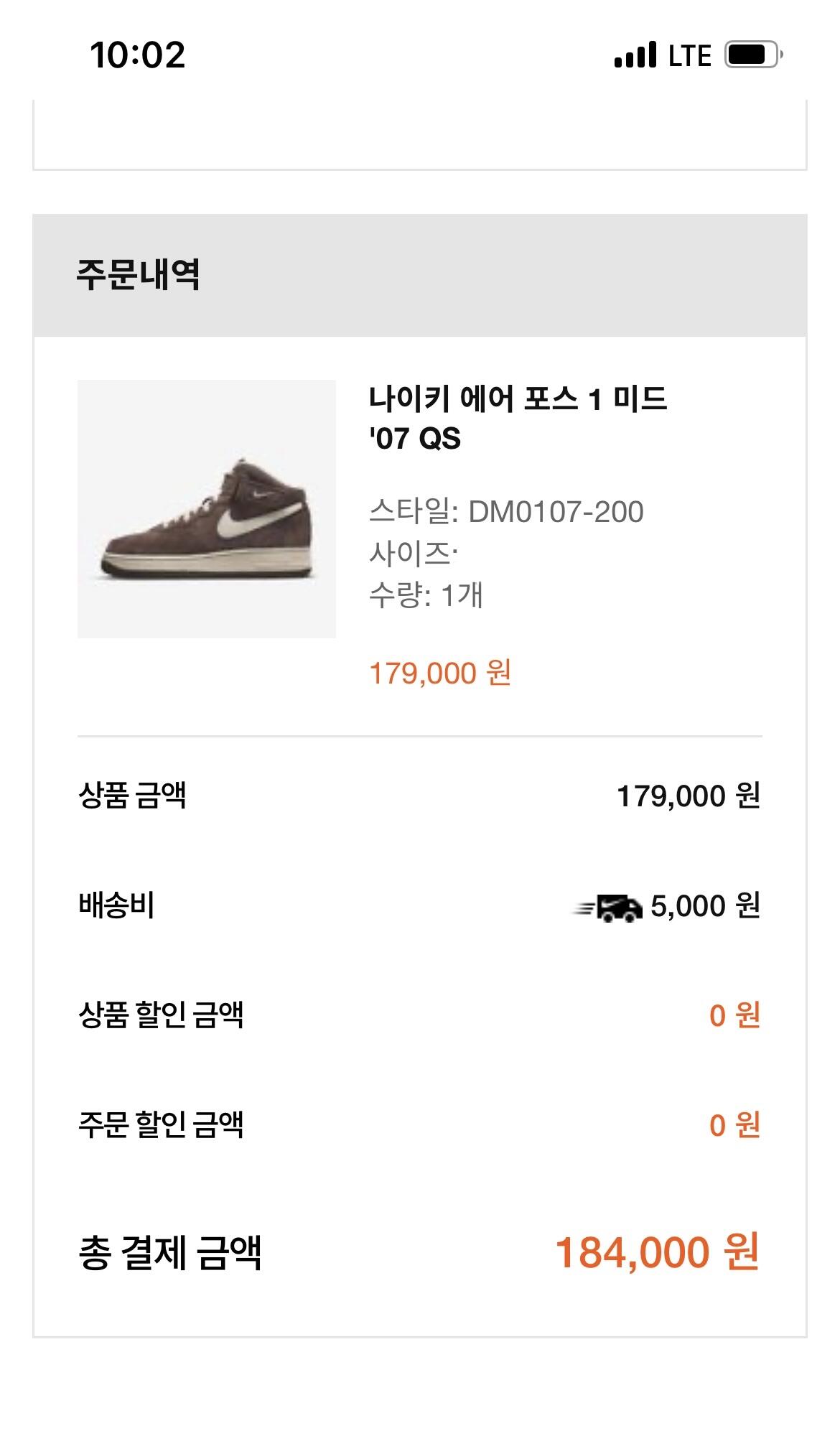This screenshot has width=840, height=1431.
Task: Tap the 5,000 원 shipping fee amount
Action: pyautogui.click(x=705, y=906)
